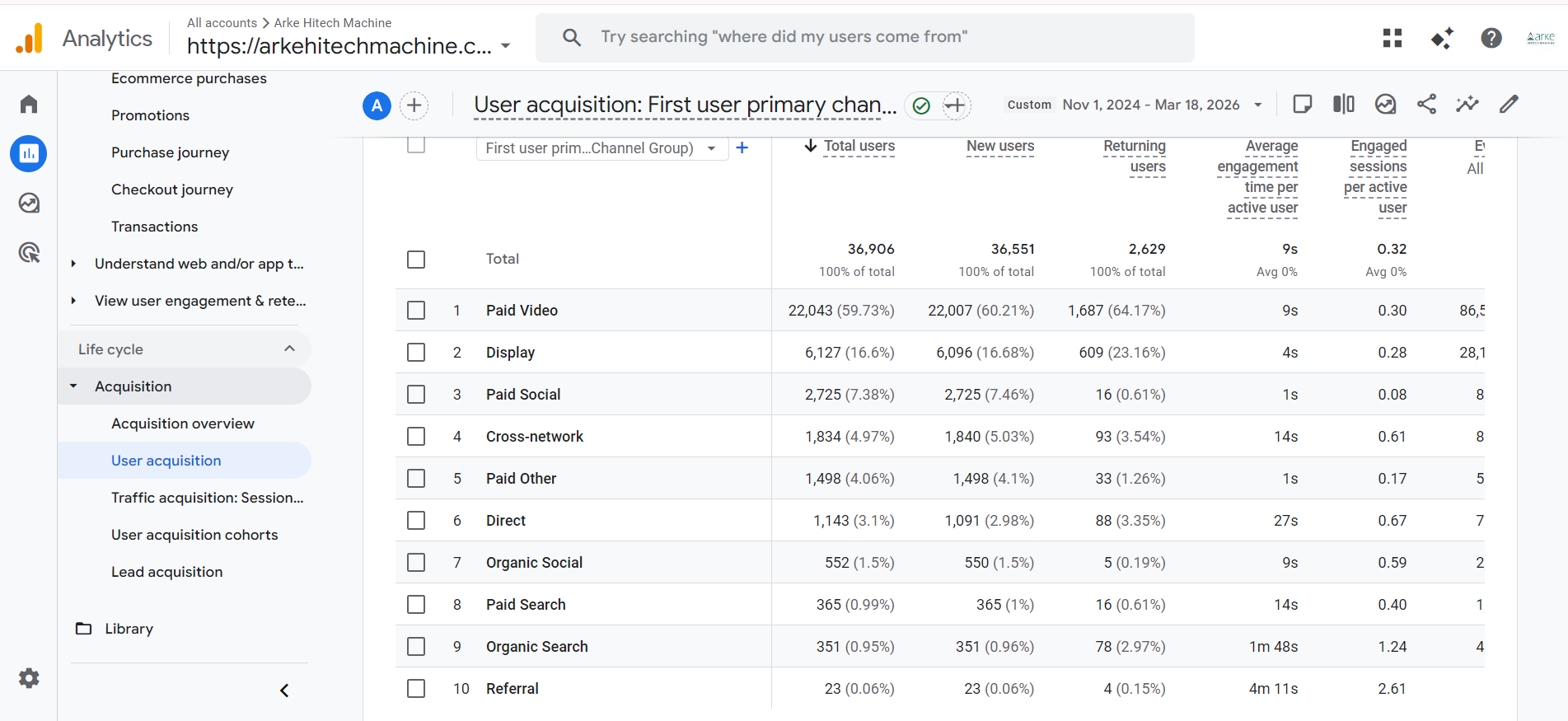Share this report
Viewport: 1568px width, 721px height.
[1426, 104]
